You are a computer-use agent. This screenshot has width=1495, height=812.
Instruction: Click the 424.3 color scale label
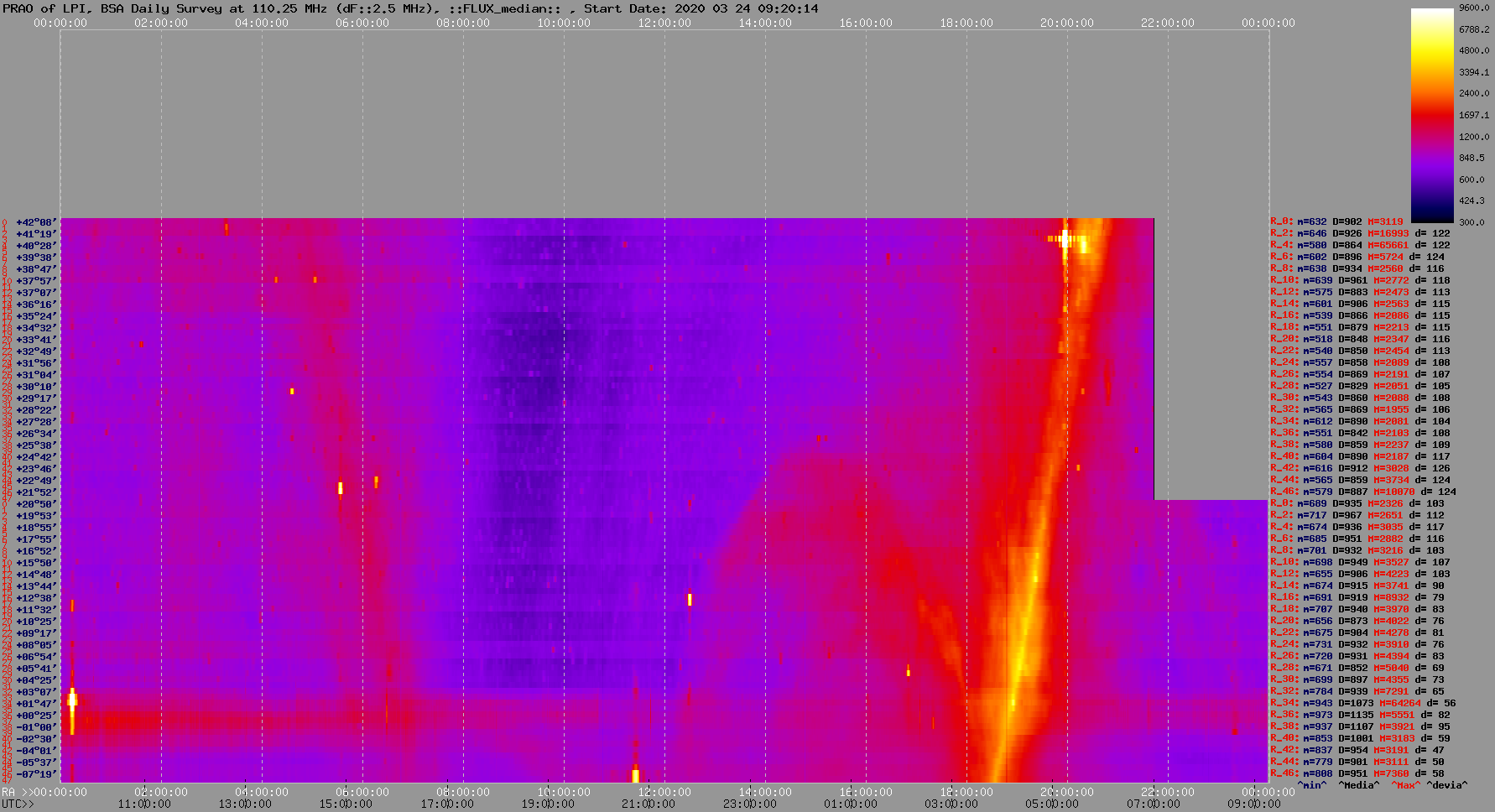(x=1472, y=200)
